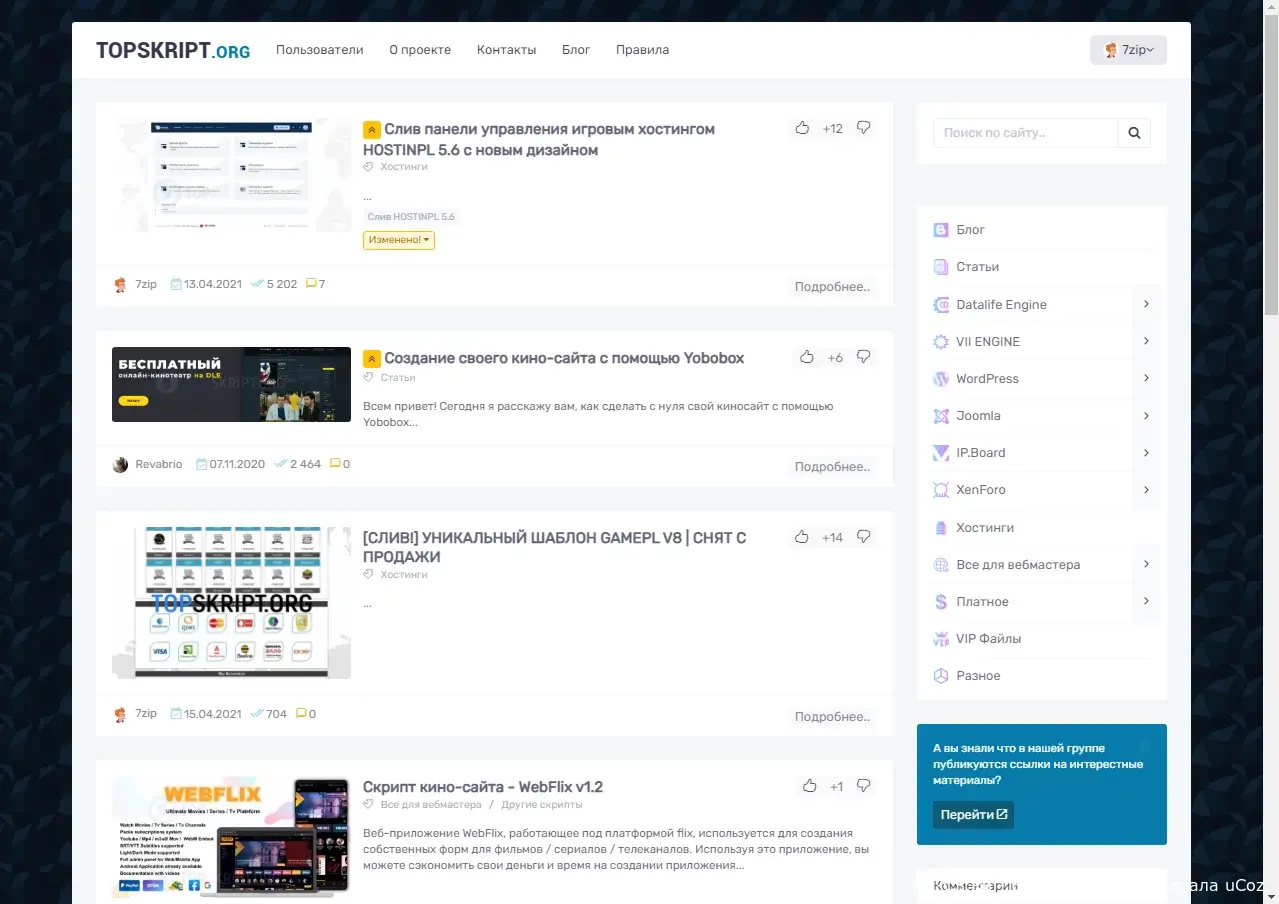Open the Пользователи menu item
The height and width of the screenshot is (904, 1279).
coord(320,50)
